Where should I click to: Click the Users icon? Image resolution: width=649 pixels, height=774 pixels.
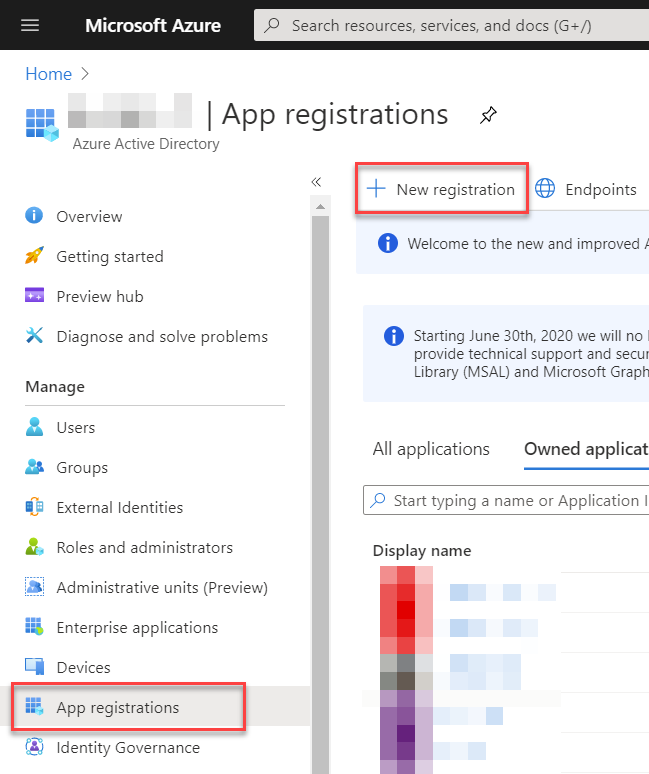34,426
